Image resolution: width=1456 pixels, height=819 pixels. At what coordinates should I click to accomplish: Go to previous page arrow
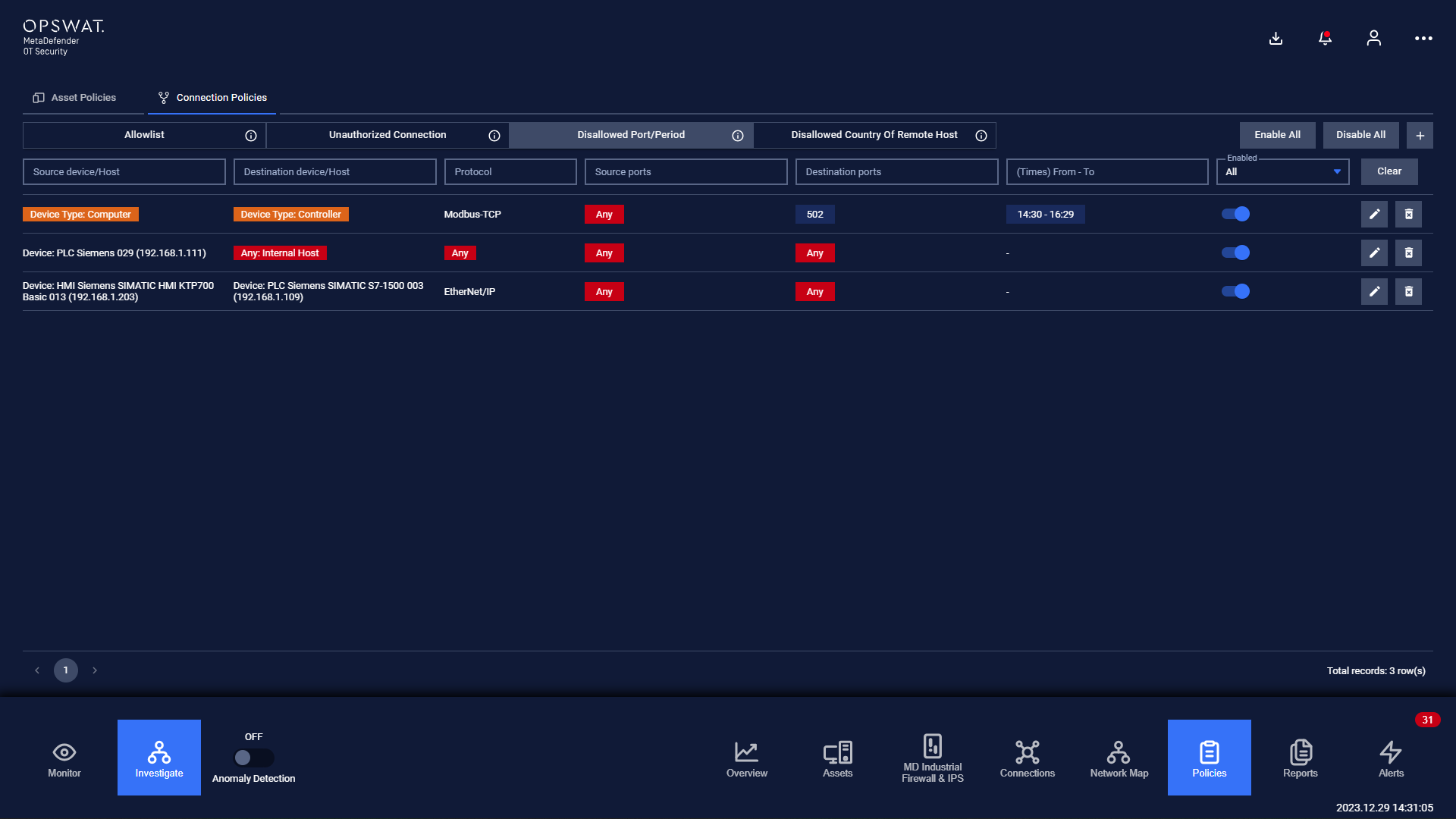coord(37,670)
